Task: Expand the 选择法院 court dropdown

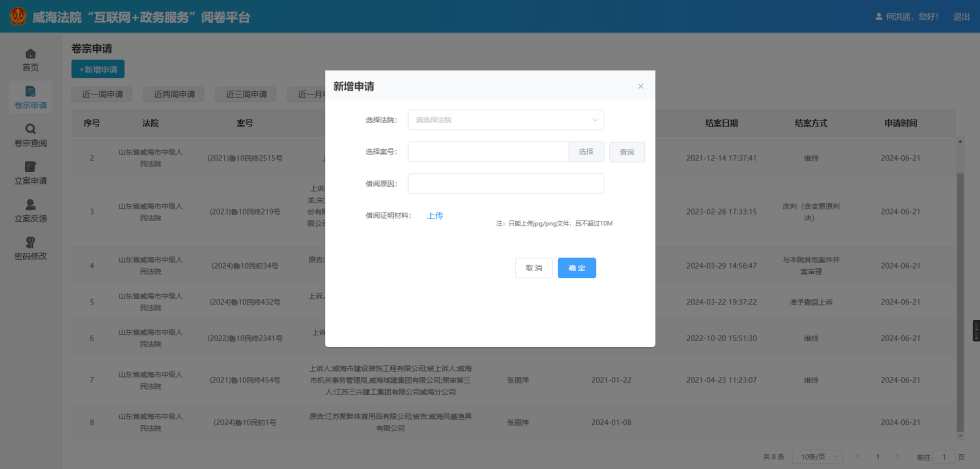Action: pyautogui.click(x=506, y=120)
